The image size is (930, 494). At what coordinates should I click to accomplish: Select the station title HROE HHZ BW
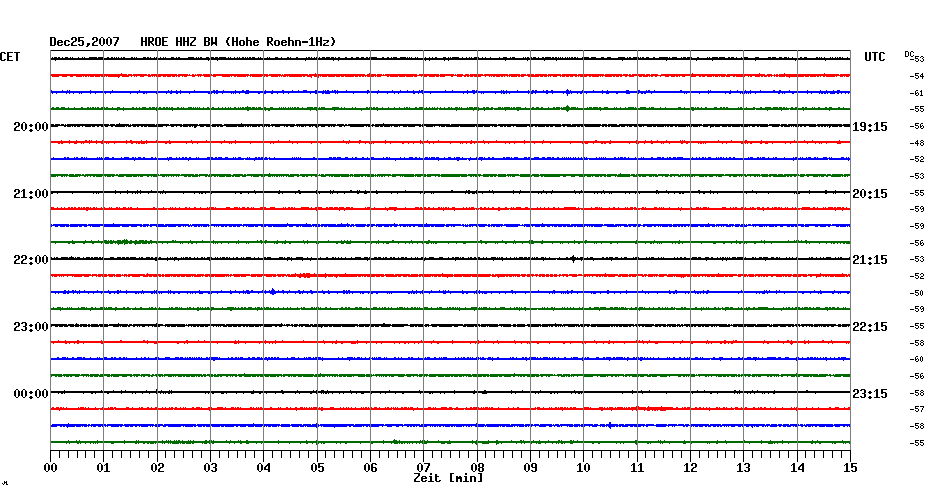[179, 42]
